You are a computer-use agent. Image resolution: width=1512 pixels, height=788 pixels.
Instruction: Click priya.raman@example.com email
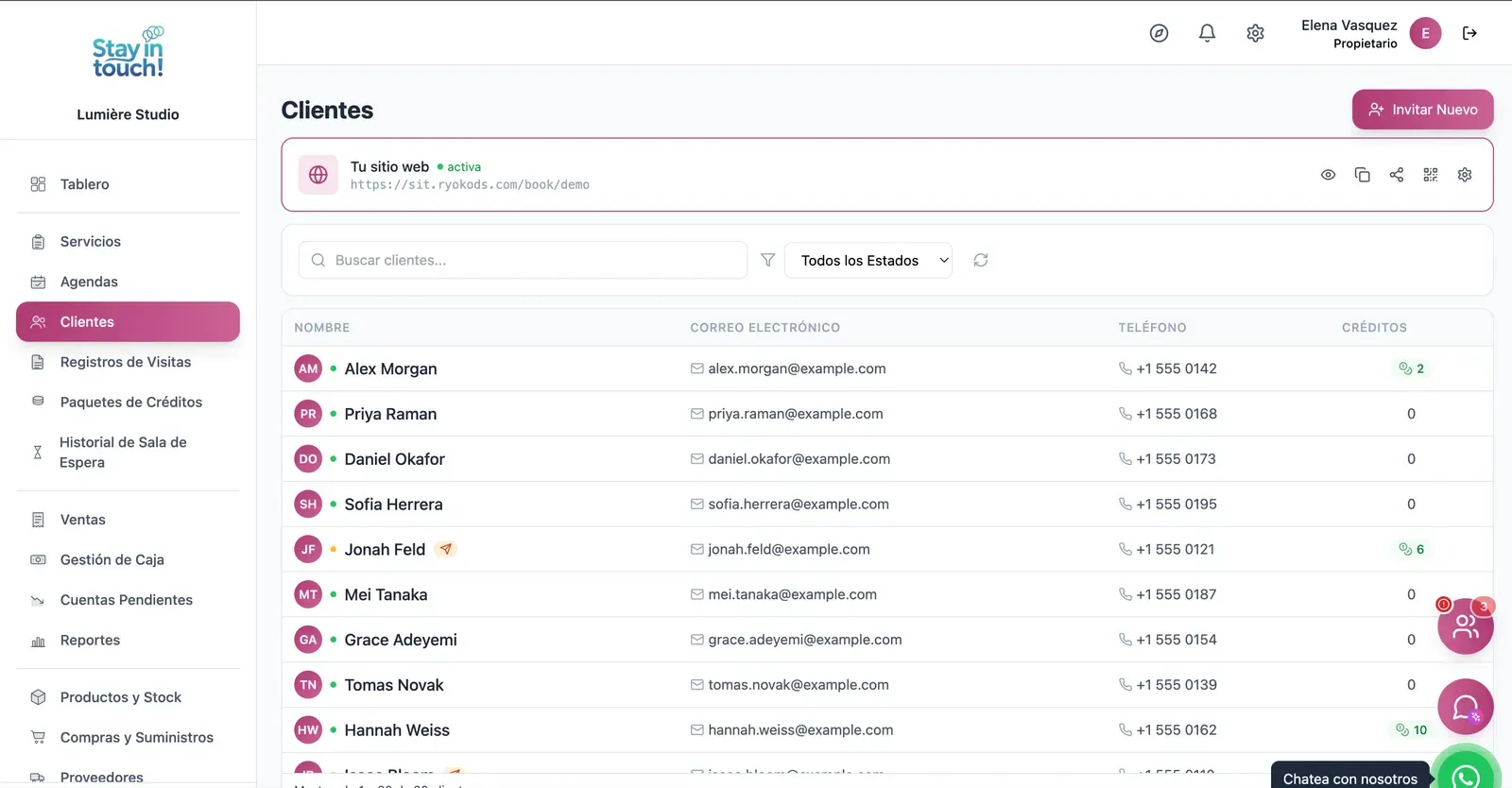click(796, 414)
